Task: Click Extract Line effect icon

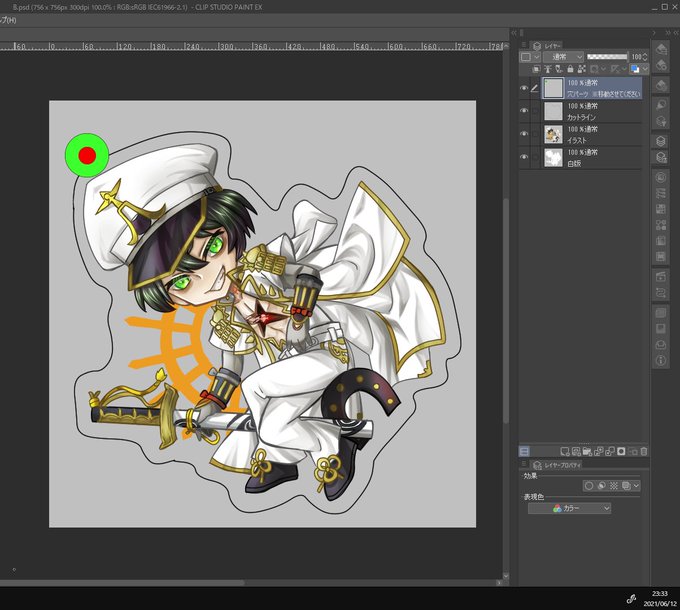Action: point(601,486)
